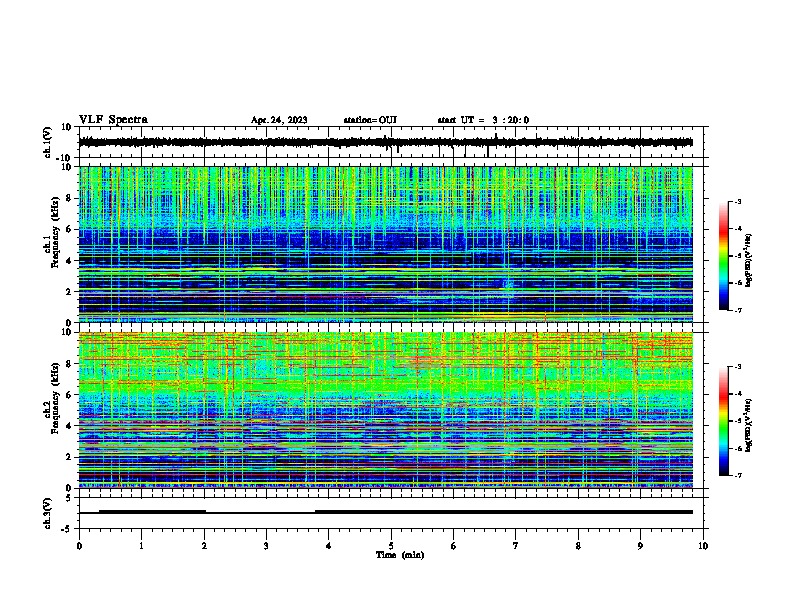Click the ch.1 'Frequency (kHz)' axis label

click(56, 232)
